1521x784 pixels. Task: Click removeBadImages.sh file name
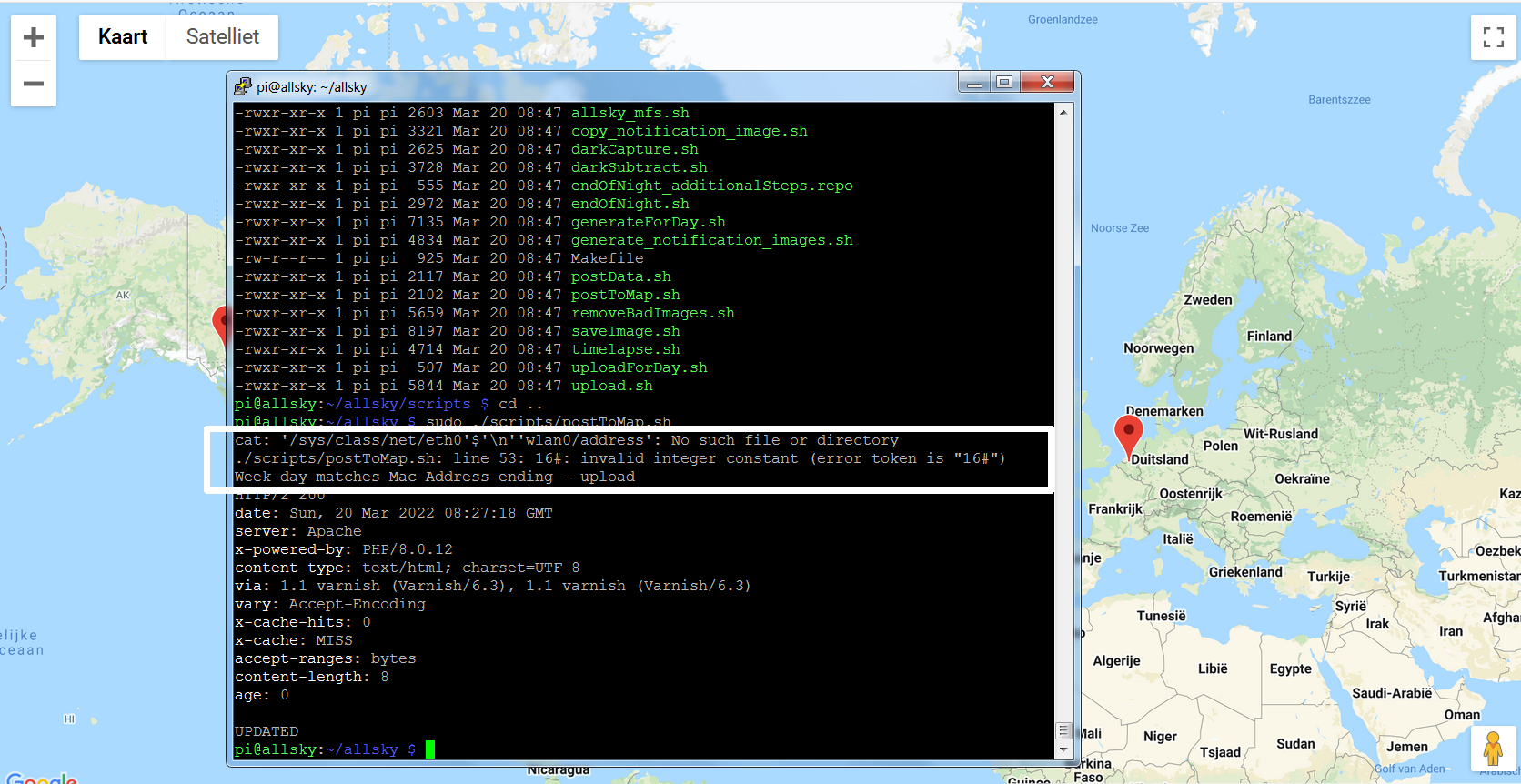tap(653, 313)
